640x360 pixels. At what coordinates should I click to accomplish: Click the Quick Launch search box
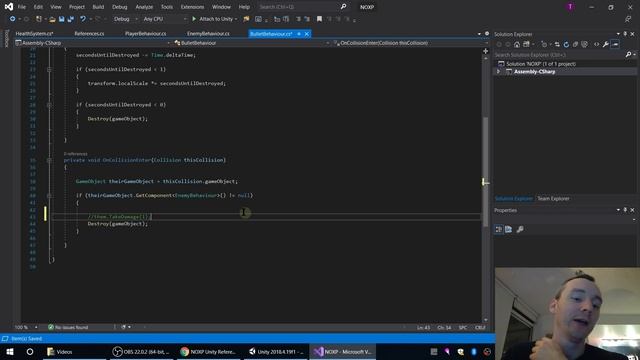coord(302,7)
